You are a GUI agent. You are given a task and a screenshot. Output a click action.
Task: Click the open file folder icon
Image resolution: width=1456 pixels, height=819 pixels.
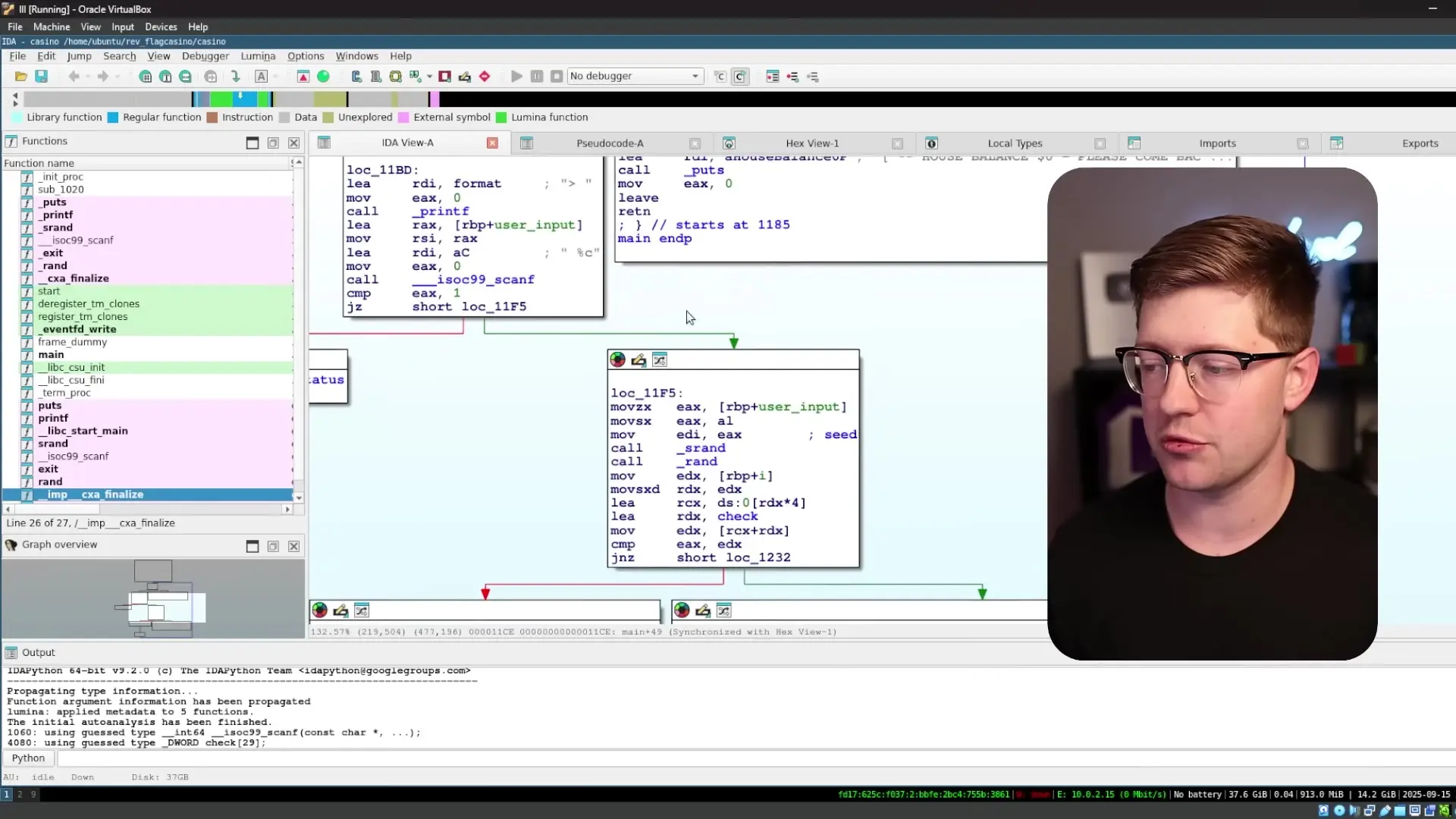21,77
